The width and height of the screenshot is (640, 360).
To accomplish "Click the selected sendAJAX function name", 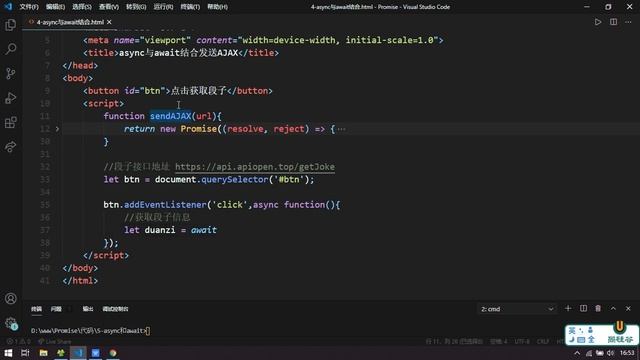I will (x=171, y=116).
